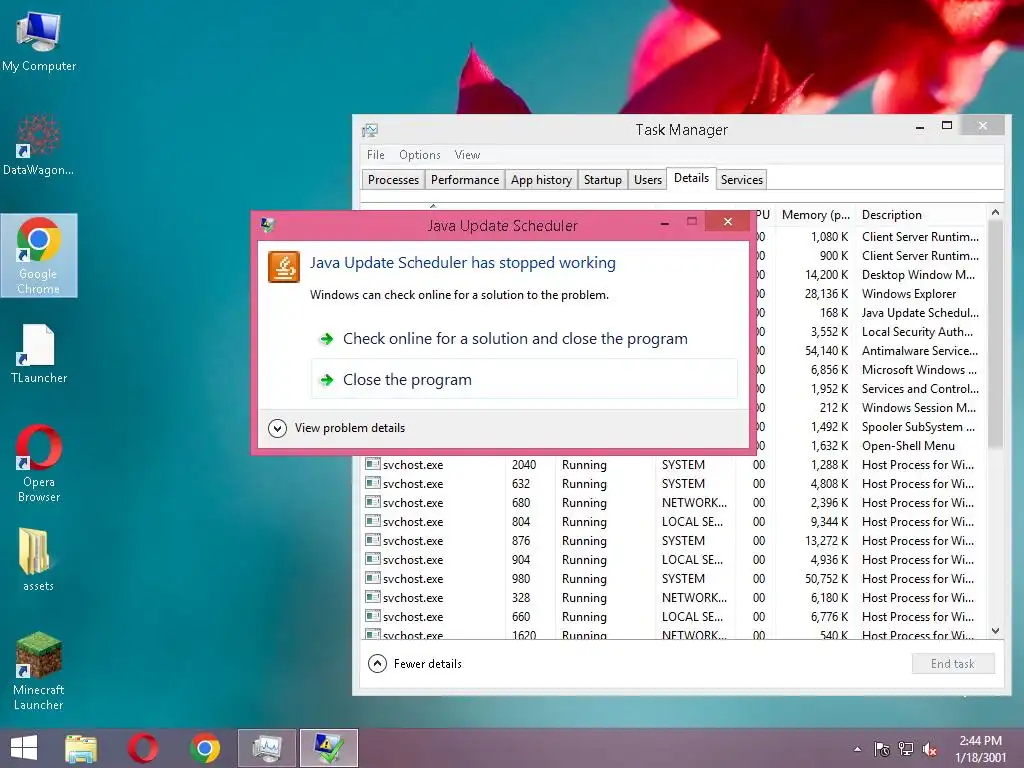Open the Options menu in Task Manager
Screen dimensions: 1024x768
(x=420, y=155)
